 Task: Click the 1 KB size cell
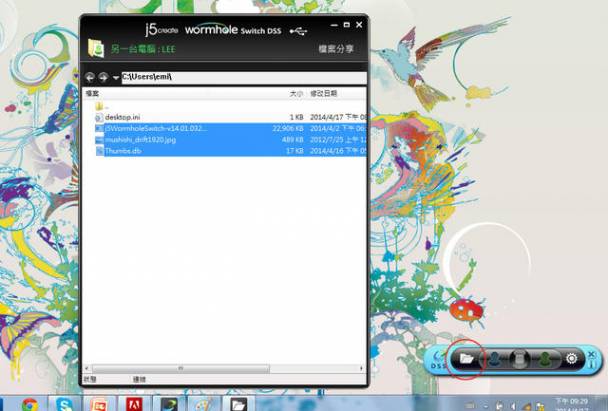click(297, 117)
